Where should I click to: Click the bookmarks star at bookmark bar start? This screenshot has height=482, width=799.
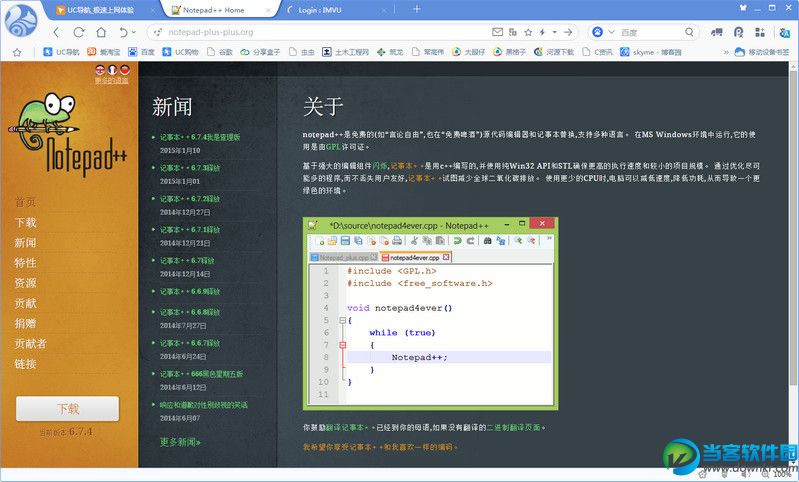coord(17,52)
